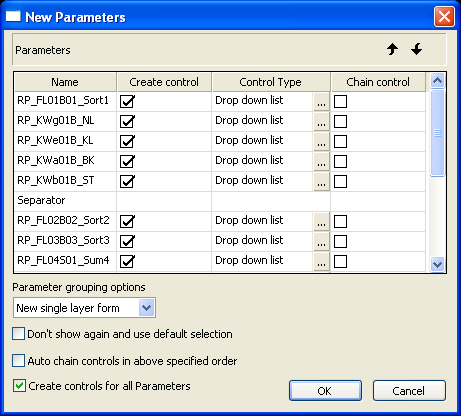Open ellipsis options for RP_FL02B02_Sort2

[321, 221]
